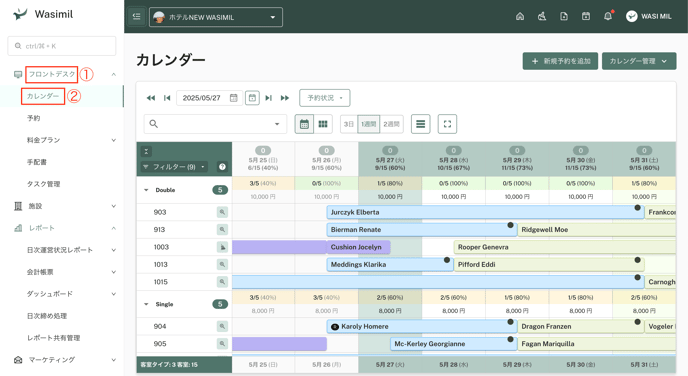Open Rooper Genevra reservation bar
688x376 pixels.
(565, 247)
